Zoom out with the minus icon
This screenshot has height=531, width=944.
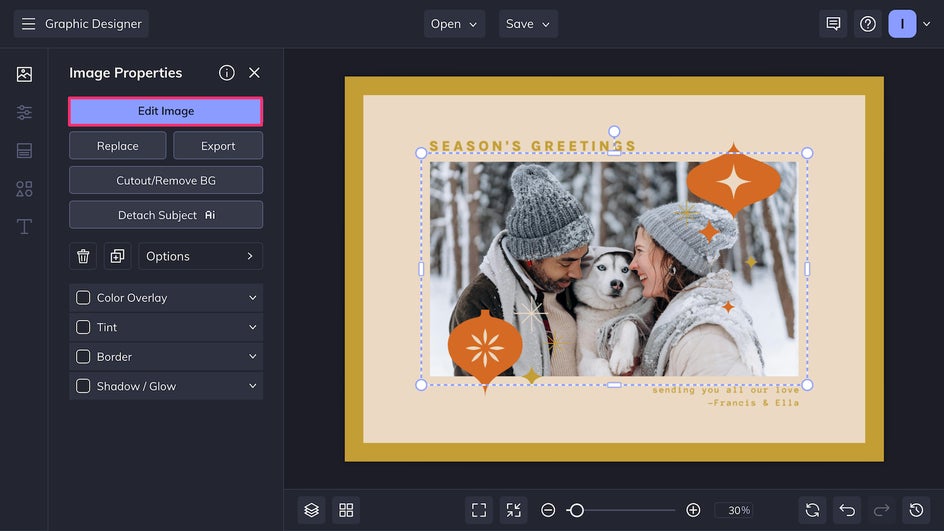pos(548,510)
